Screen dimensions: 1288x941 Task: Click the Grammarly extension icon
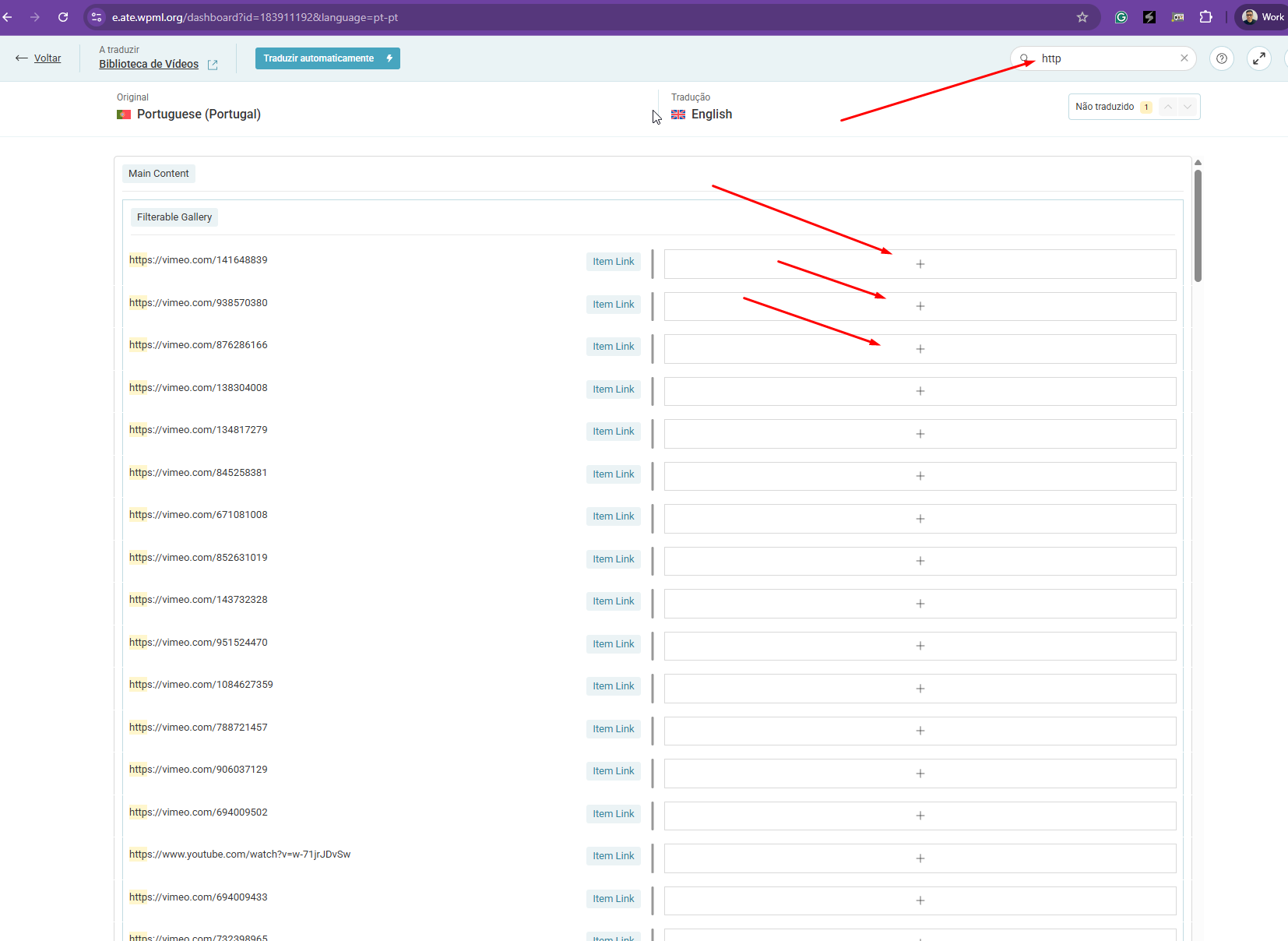[x=1121, y=17]
